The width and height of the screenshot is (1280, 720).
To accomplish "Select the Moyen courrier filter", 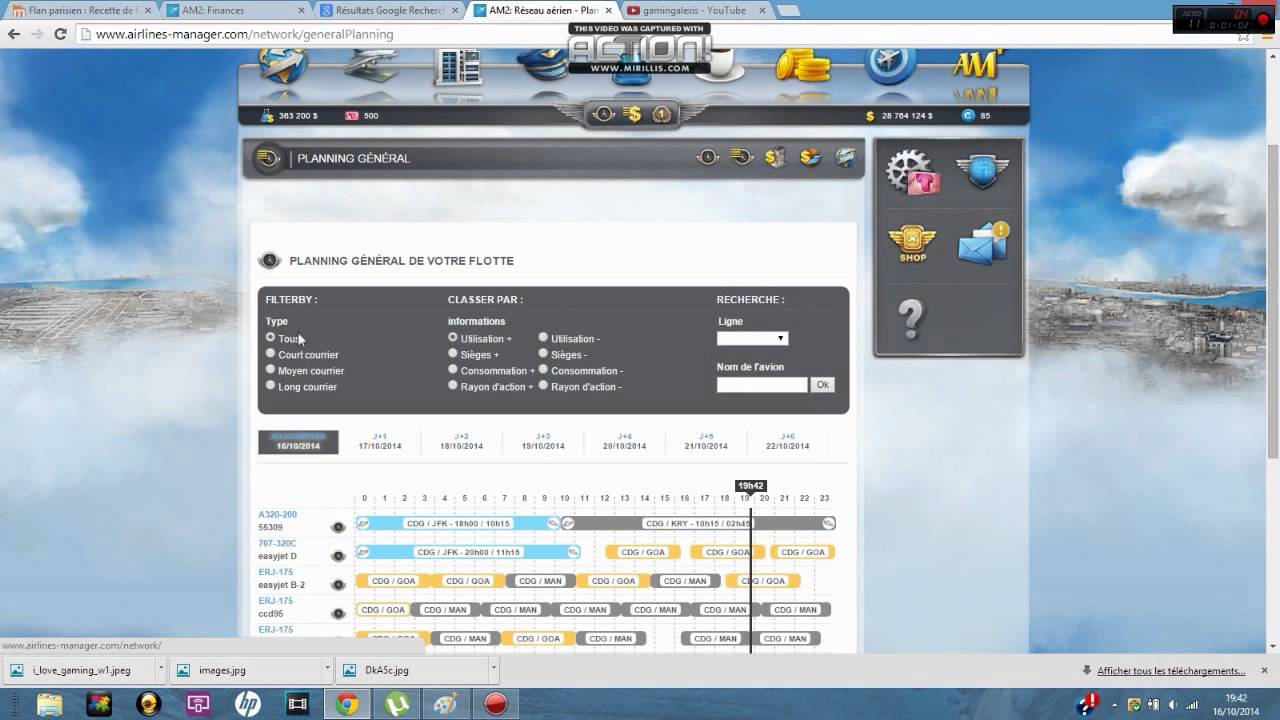I will click(x=270, y=370).
